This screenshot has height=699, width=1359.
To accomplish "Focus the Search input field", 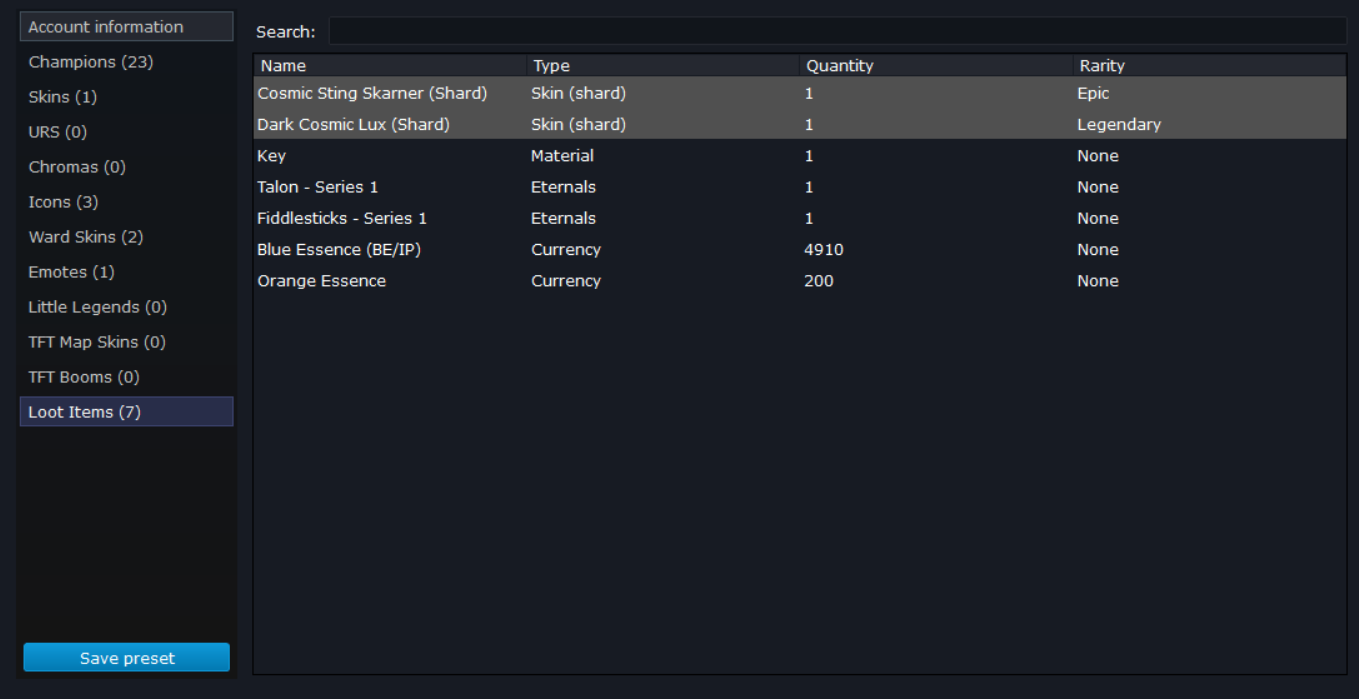I will point(837,31).
